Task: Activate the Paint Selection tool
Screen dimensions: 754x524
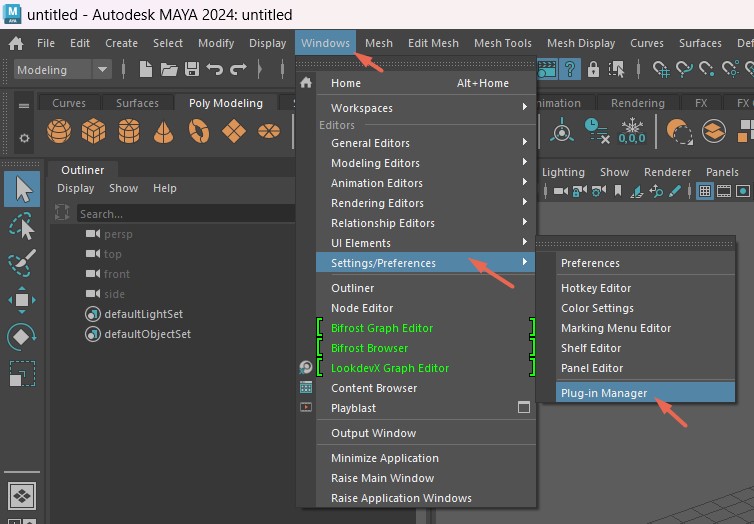Action: click(x=22, y=263)
